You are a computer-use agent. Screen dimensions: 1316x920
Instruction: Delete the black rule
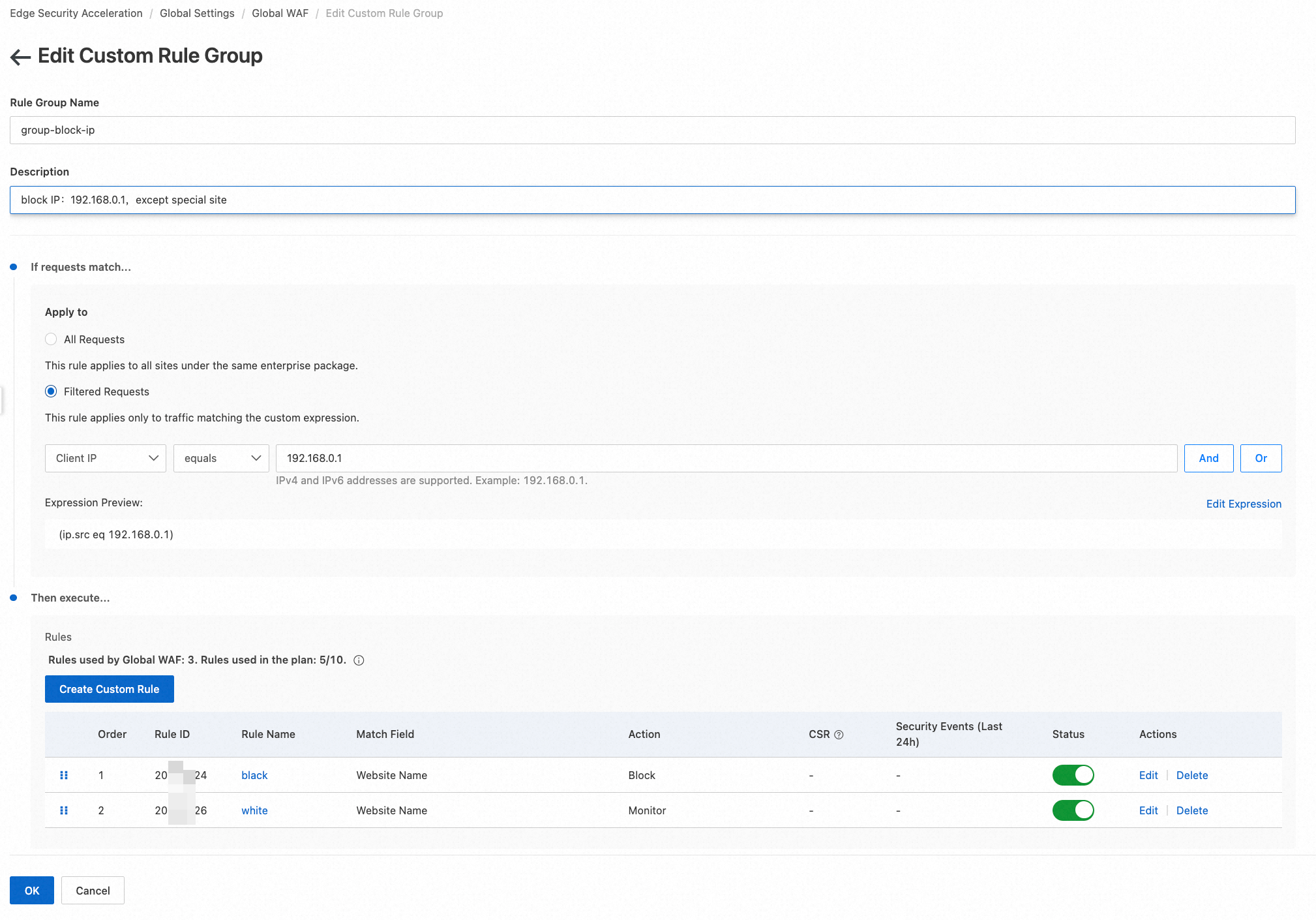click(1192, 775)
